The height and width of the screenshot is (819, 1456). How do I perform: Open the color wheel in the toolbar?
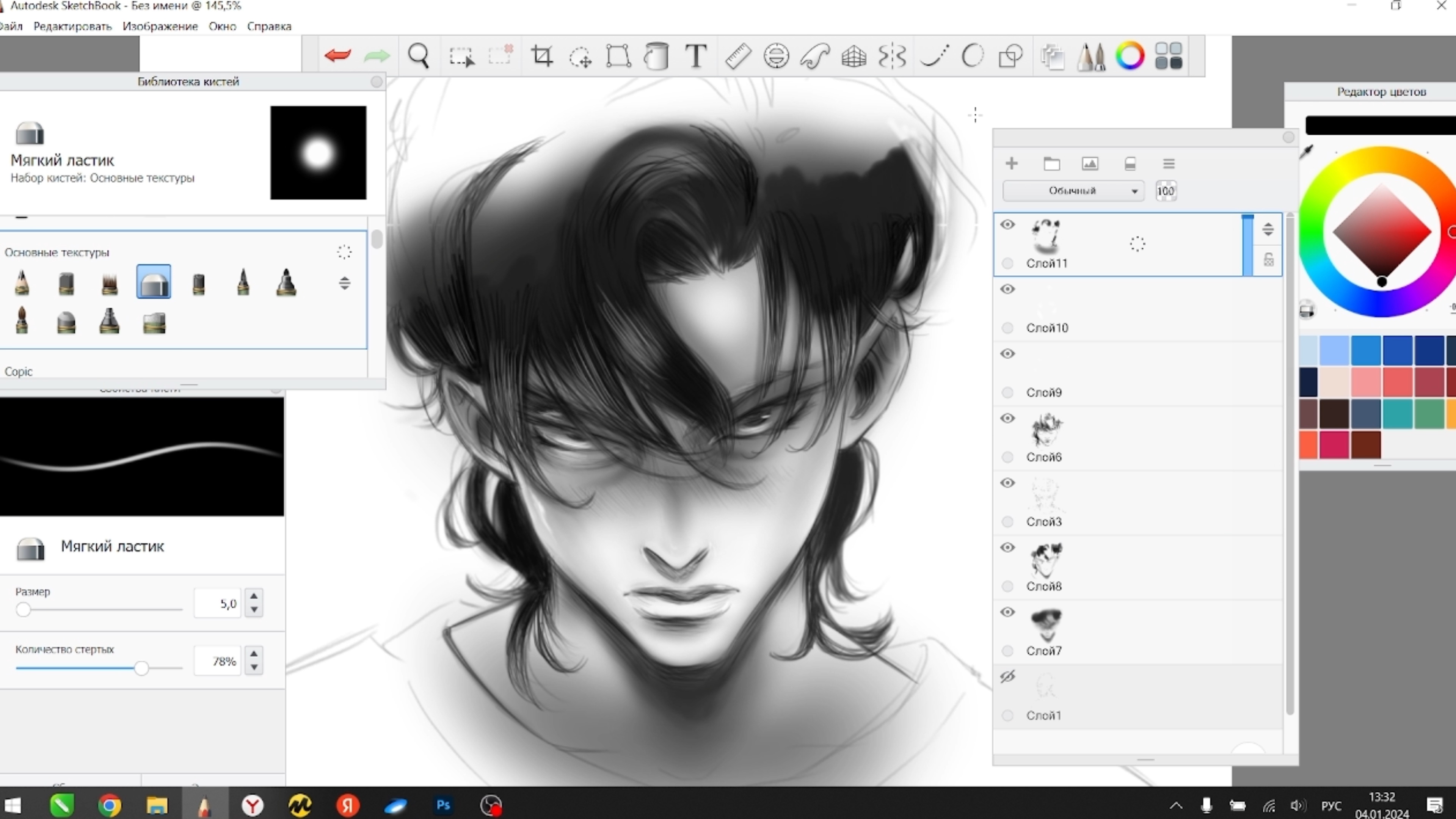click(1130, 55)
